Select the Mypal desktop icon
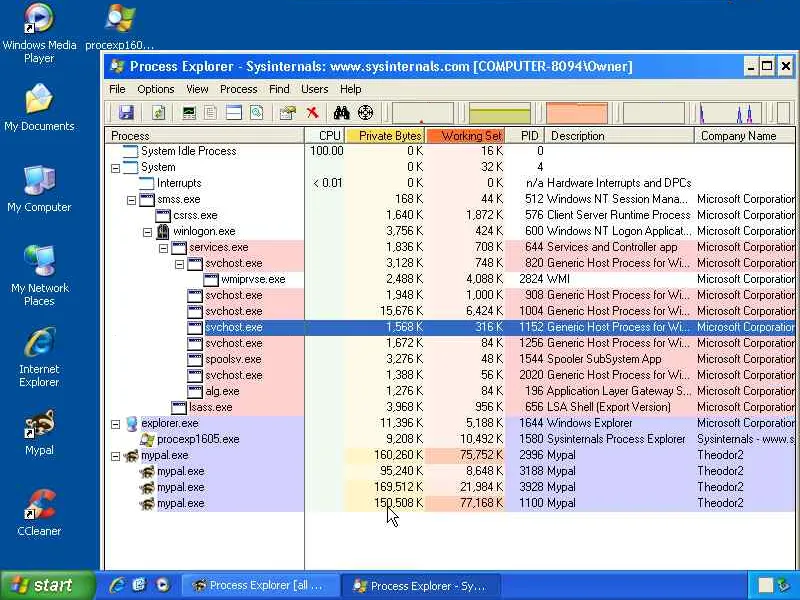Image resolution: width=800 pixels, height=600 pixels. [x=39, y=432]
